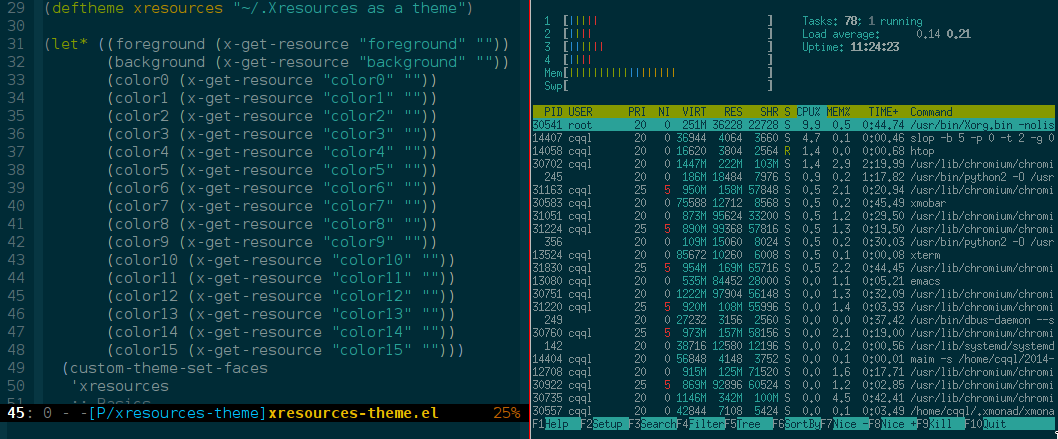
Task: Select the emacs process PID 13080
Action: tap(794, 281)
